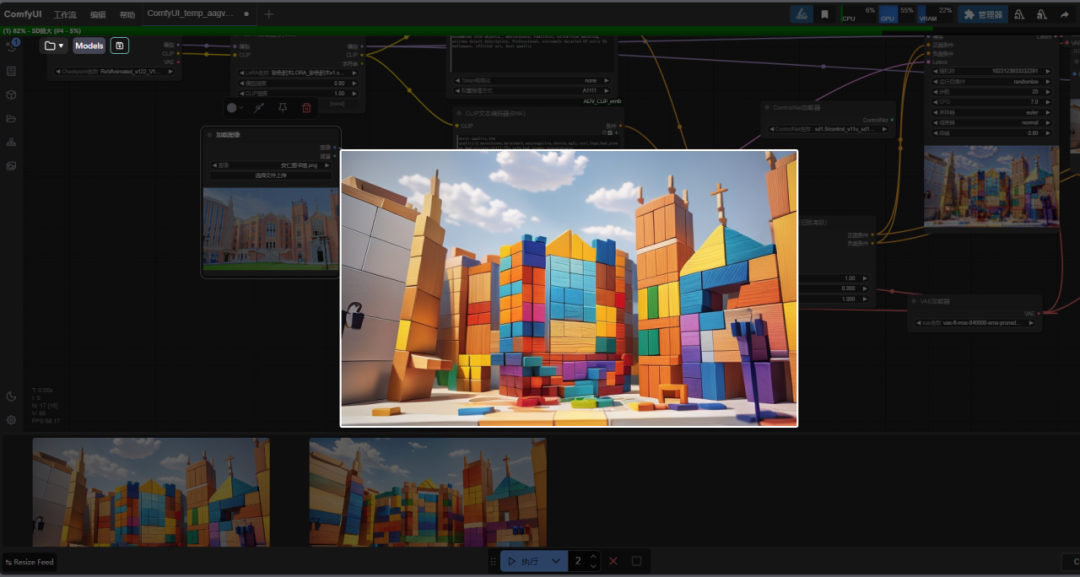This screenshot has width=1080, height=577.
Task: Open the queue history sidebar icon
Action: pos(11,47)
